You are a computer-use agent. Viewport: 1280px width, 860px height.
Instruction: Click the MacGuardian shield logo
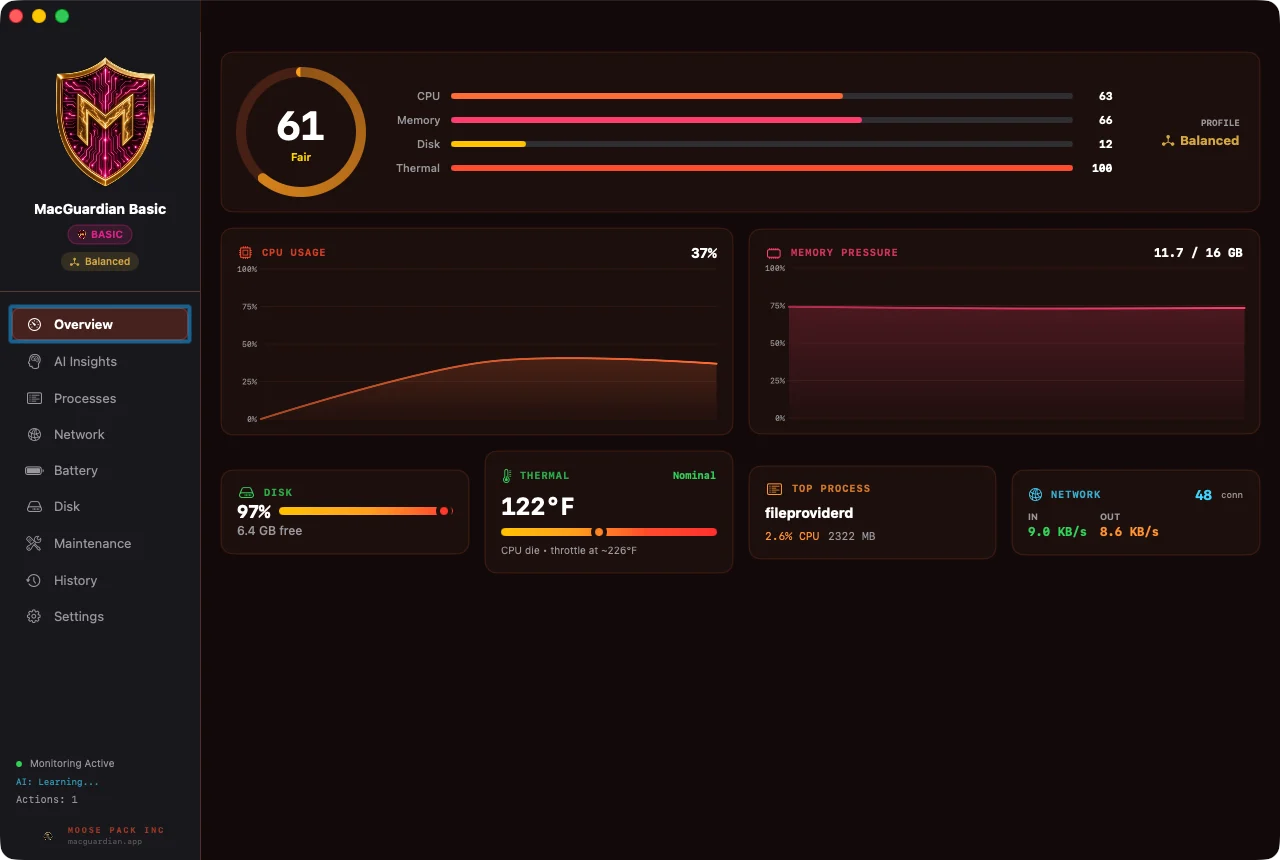(105, 120)
